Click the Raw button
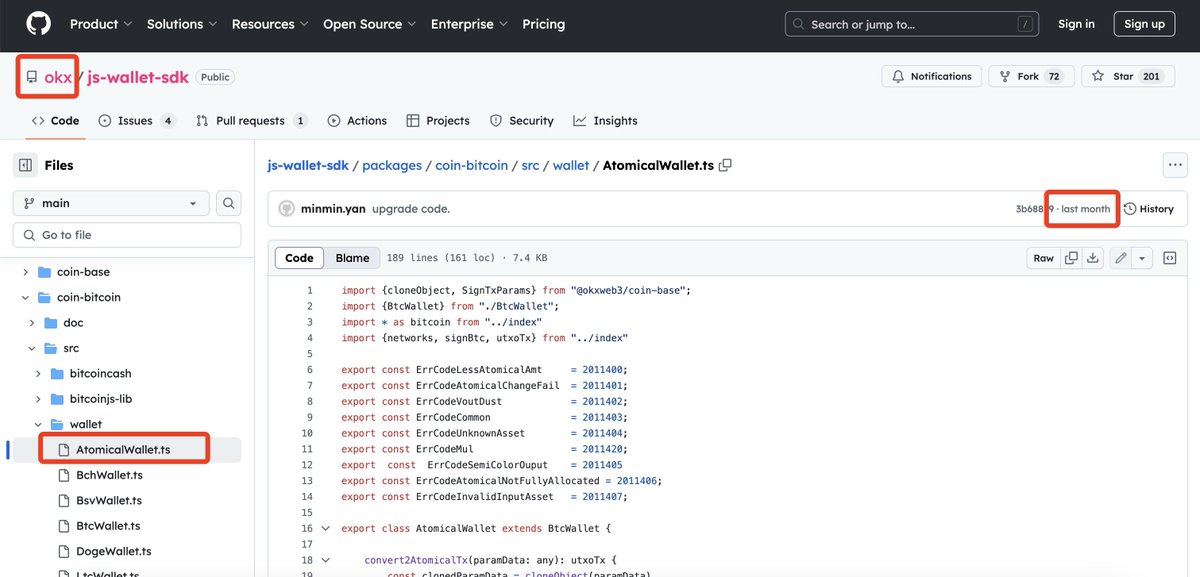Image resolution: width=1200 pixels, height=577 pixels. pyautogui.click(x=1043, y=258)
